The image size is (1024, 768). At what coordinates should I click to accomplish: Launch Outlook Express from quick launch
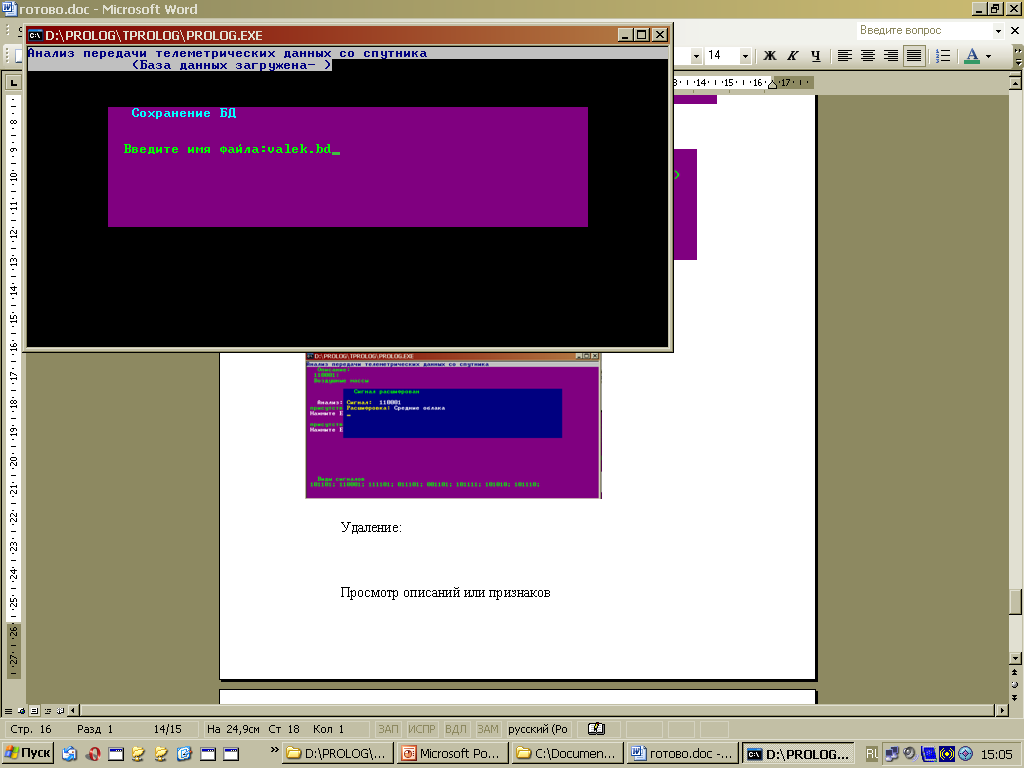click(x=70, y=754)
